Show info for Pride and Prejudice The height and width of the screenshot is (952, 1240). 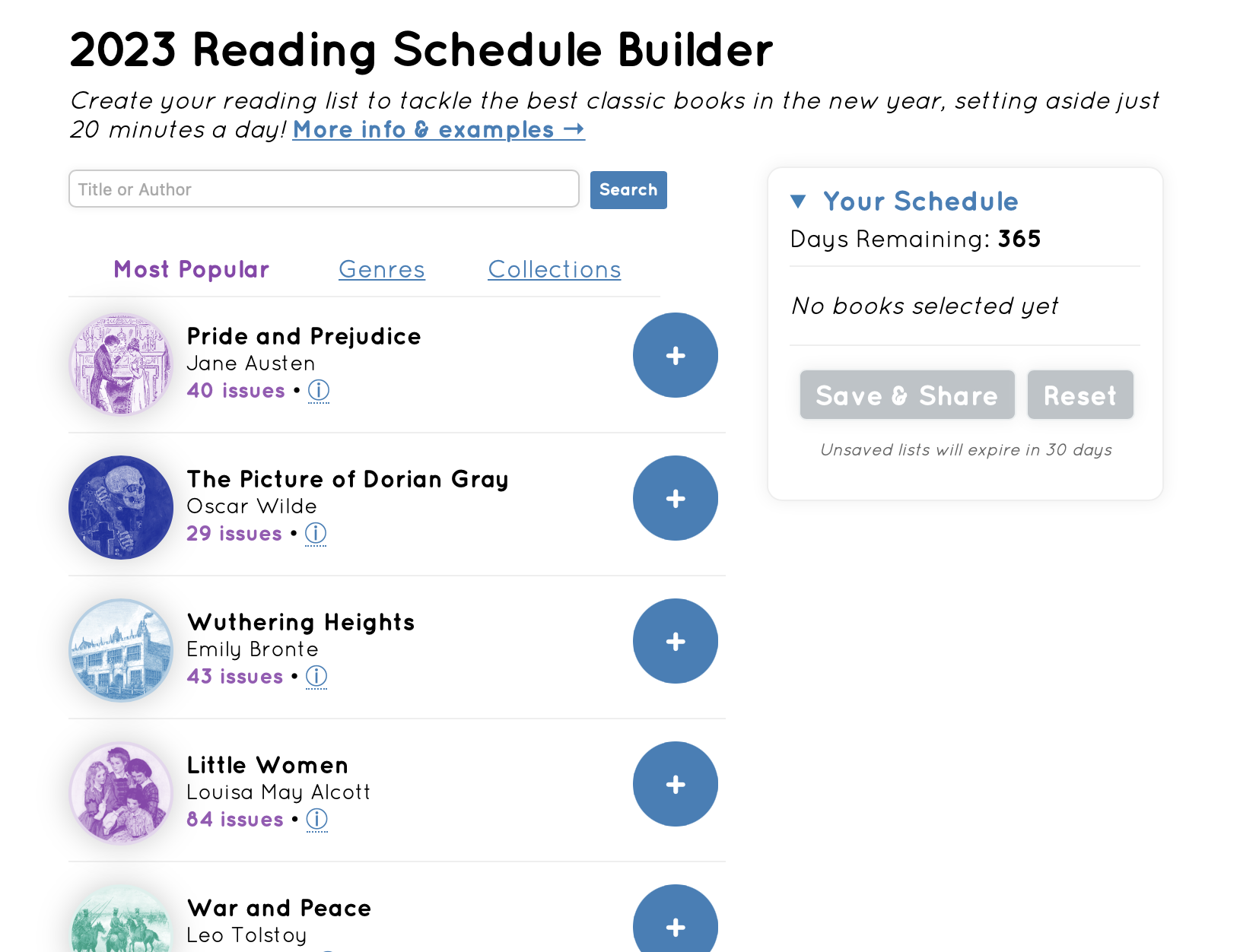click(x=319, y=391)
